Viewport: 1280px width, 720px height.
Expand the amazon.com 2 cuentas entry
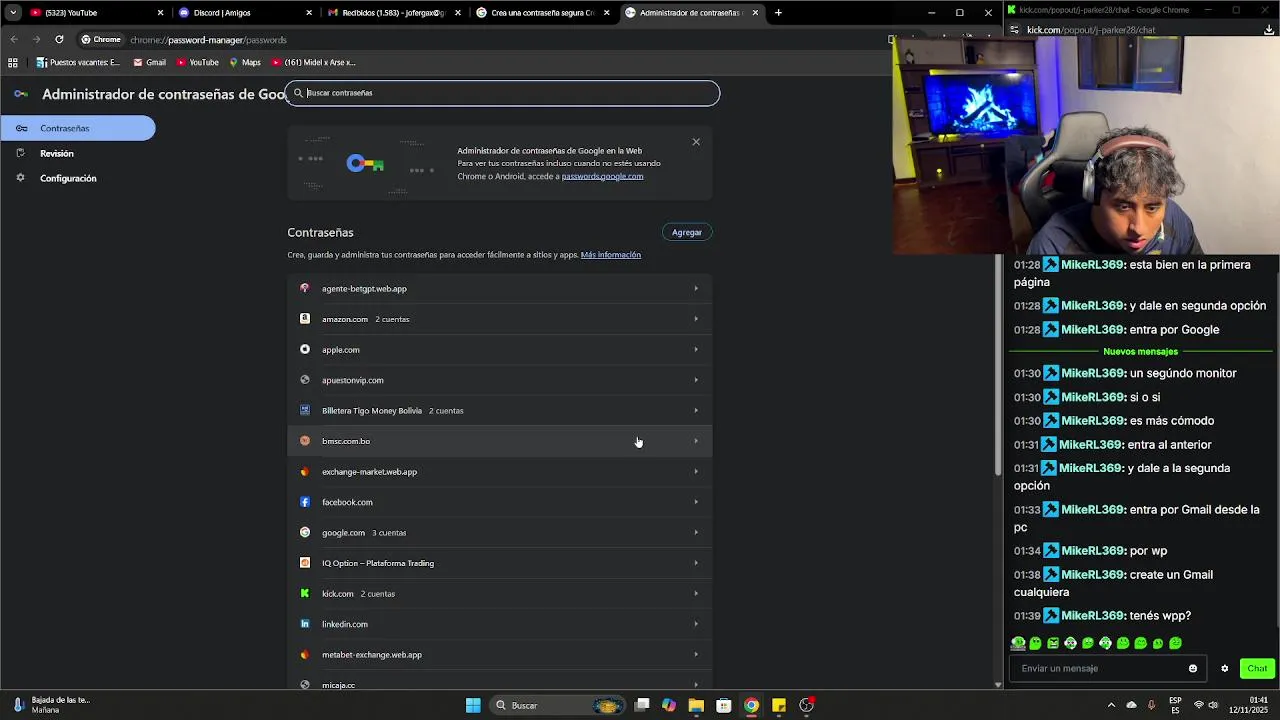[499, 319]
